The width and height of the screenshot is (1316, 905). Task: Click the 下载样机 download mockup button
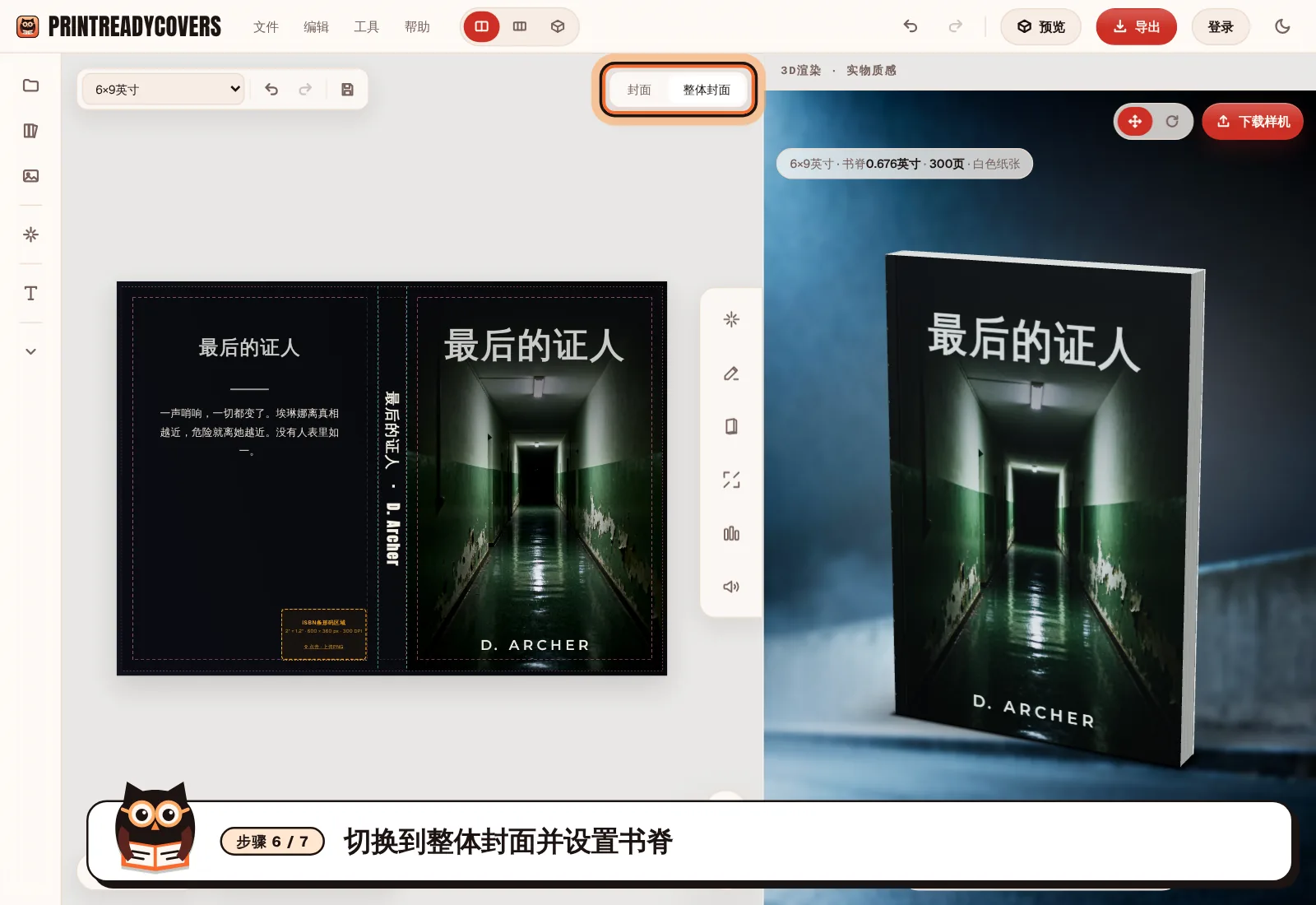point(1253,122)
